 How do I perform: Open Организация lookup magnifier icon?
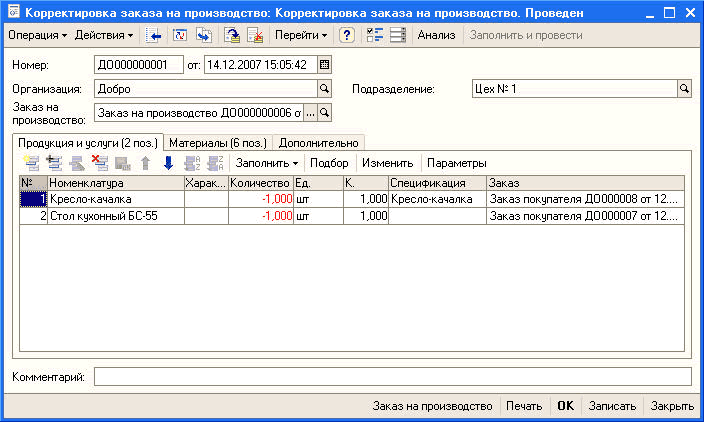click(x=325, y=89)
